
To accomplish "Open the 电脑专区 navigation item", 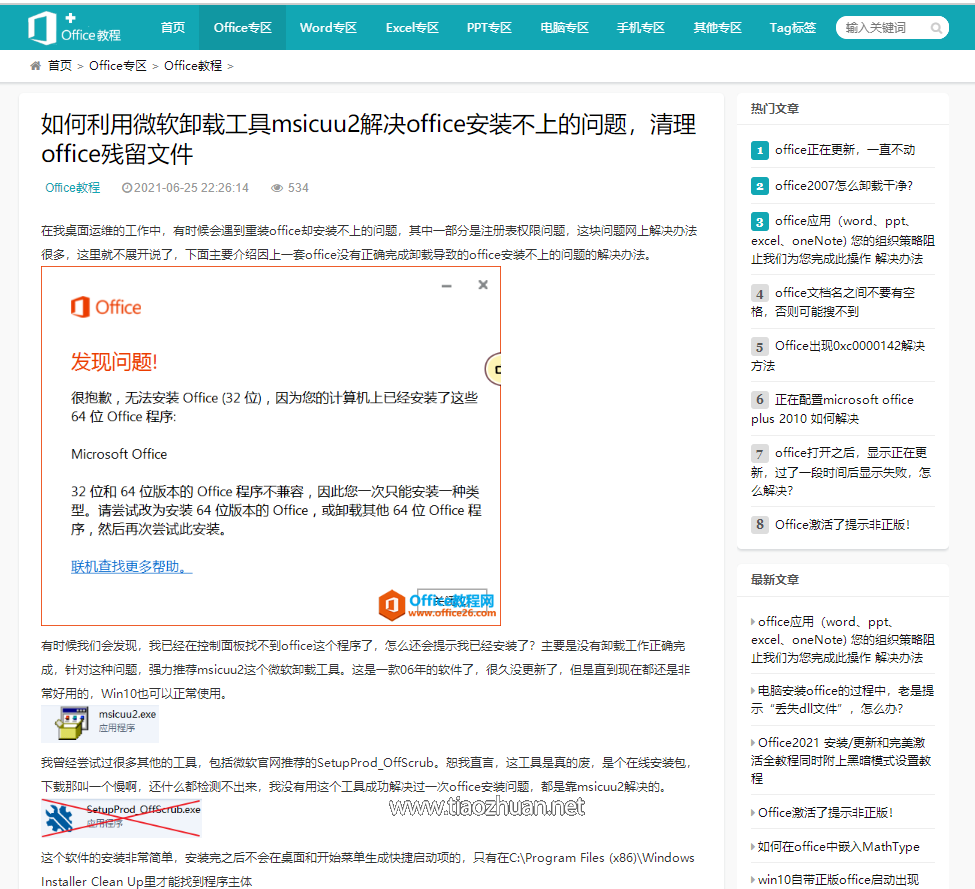I will 565,27.
